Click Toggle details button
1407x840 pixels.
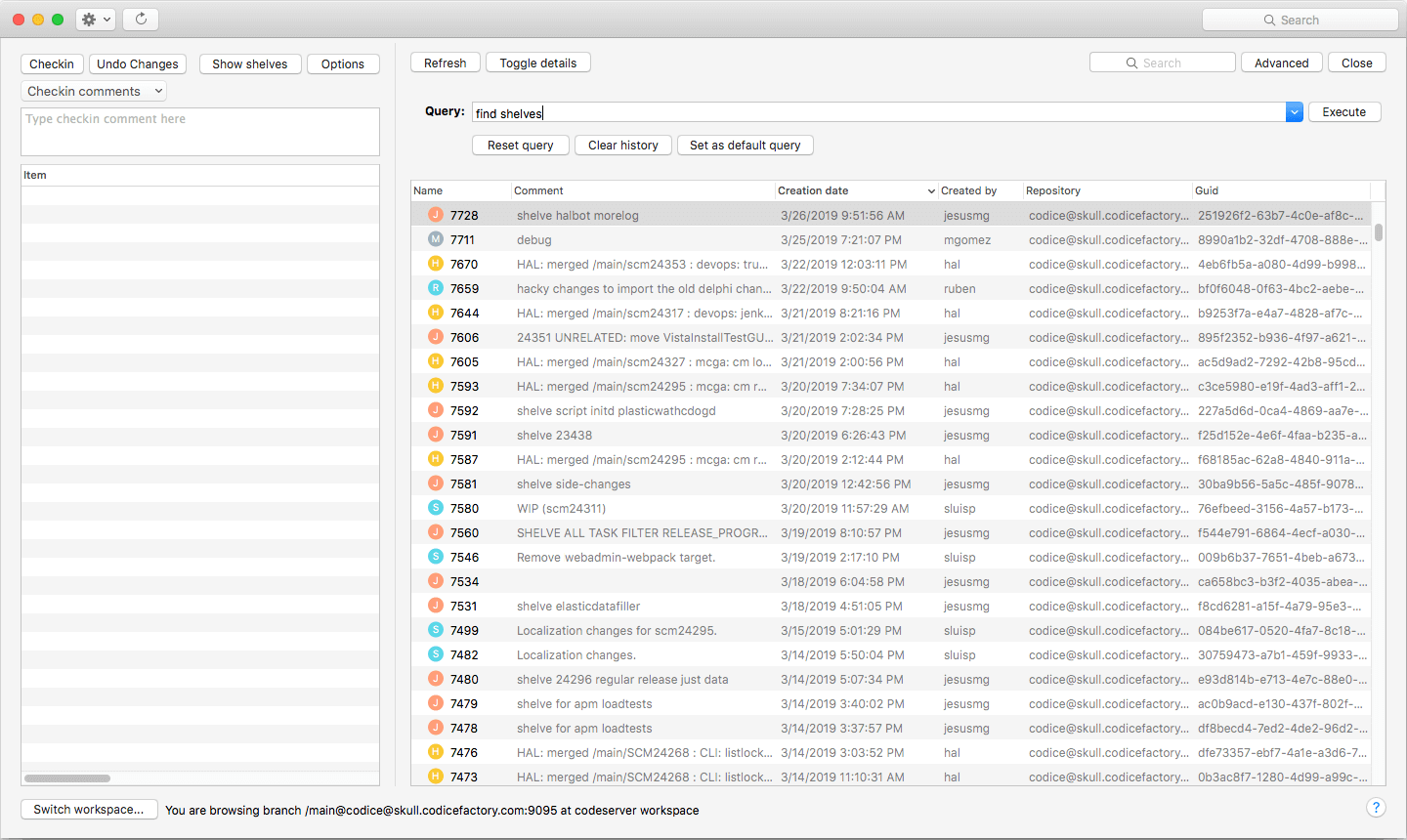(x=538, y=63)
